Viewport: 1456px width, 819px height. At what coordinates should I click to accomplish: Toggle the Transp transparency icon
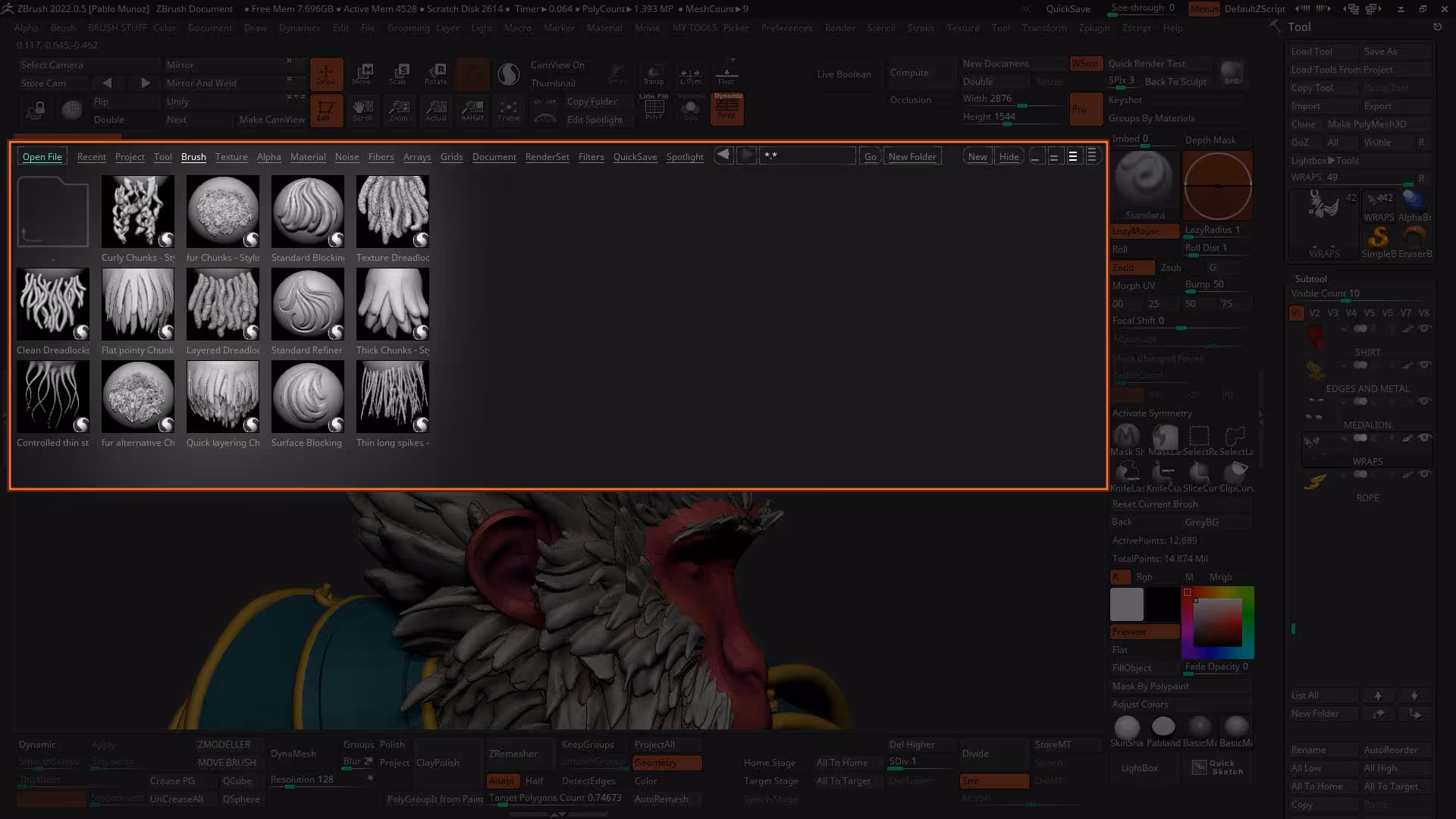click(x=654, y=74)
